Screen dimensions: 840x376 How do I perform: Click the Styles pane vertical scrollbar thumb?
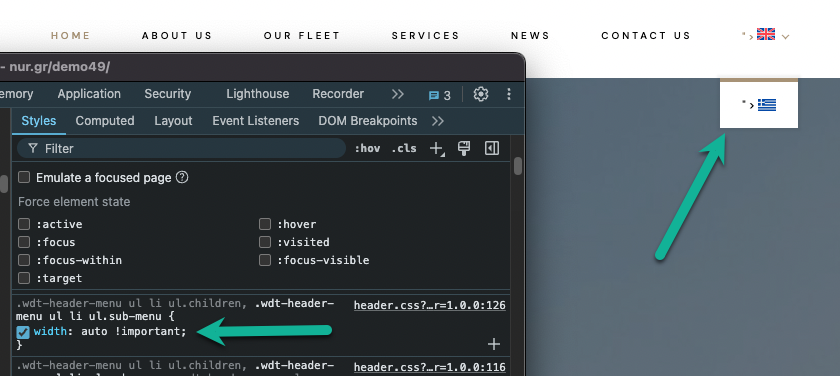[518, 166]
